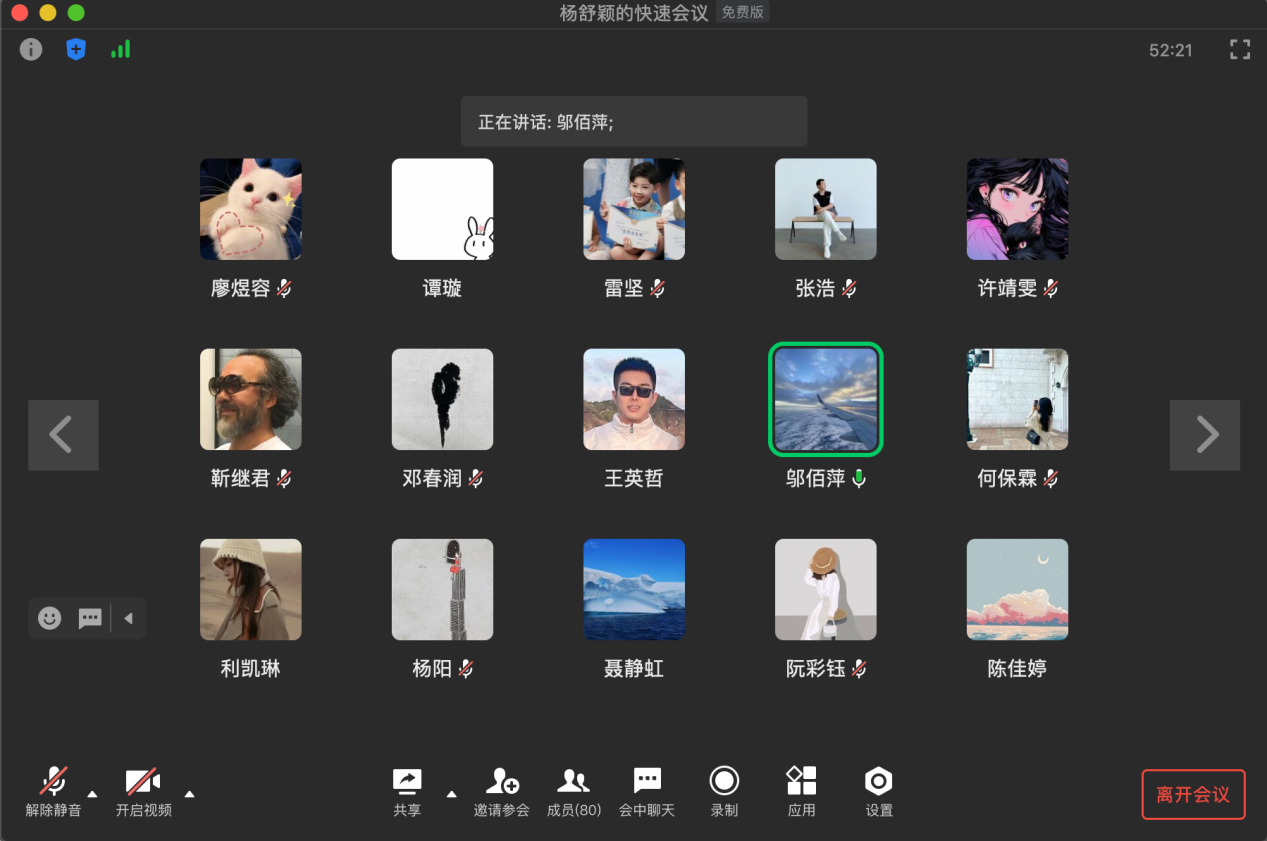This screenshot has width=1267, height=841.
Task: Open the 成员(80) members list
Action: coord(574,792)
